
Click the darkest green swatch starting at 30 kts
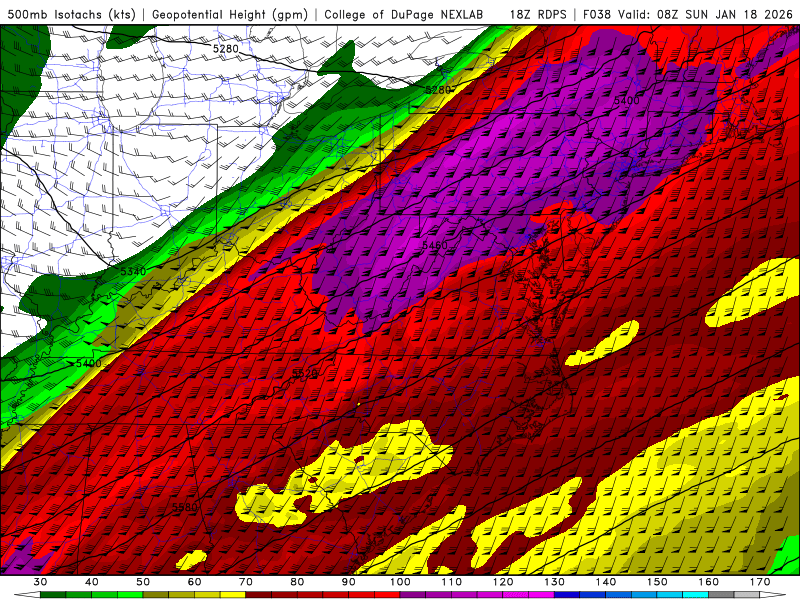53,595
